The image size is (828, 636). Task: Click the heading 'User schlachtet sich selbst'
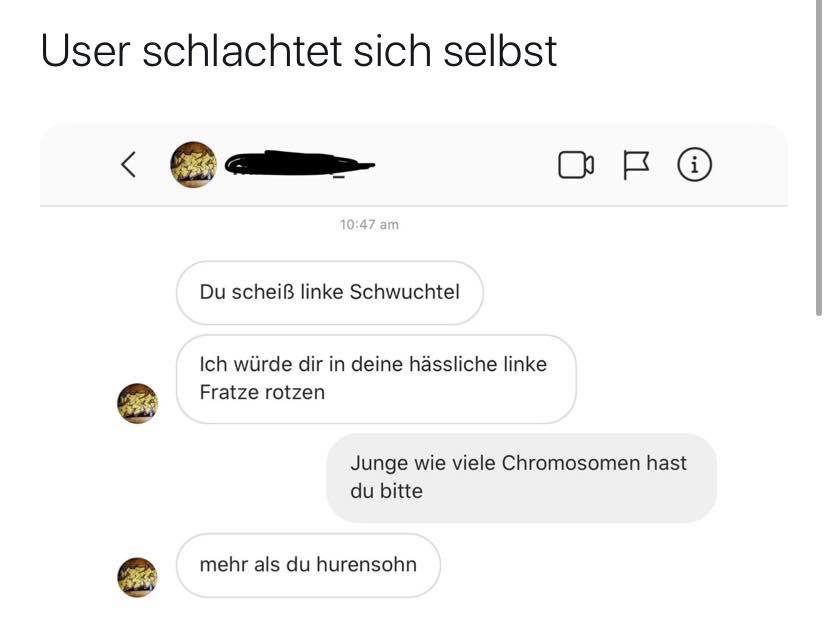(299, 51)
